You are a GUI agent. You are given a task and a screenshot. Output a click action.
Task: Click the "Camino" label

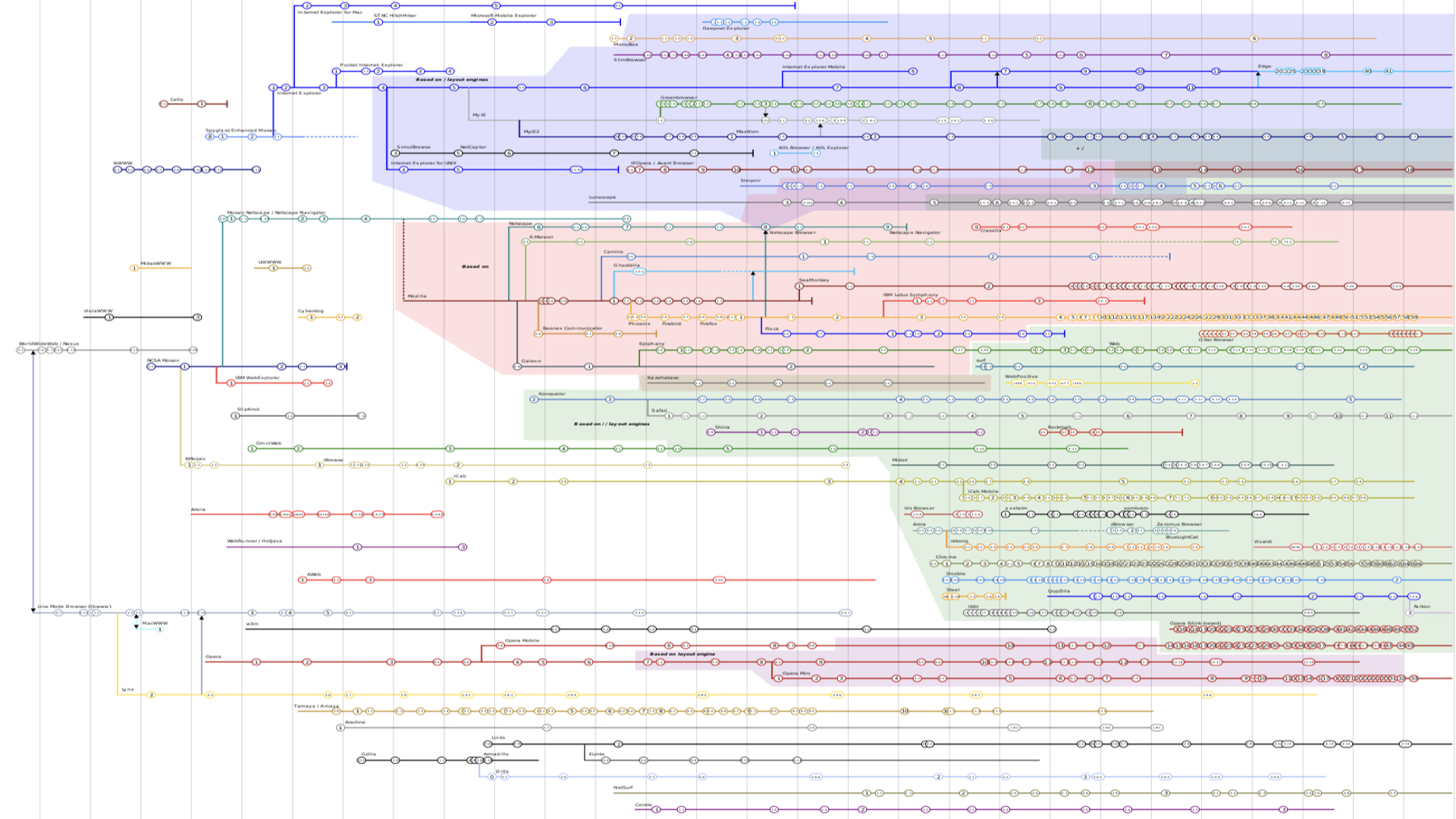pyautogui.click(x=613, y=252)
